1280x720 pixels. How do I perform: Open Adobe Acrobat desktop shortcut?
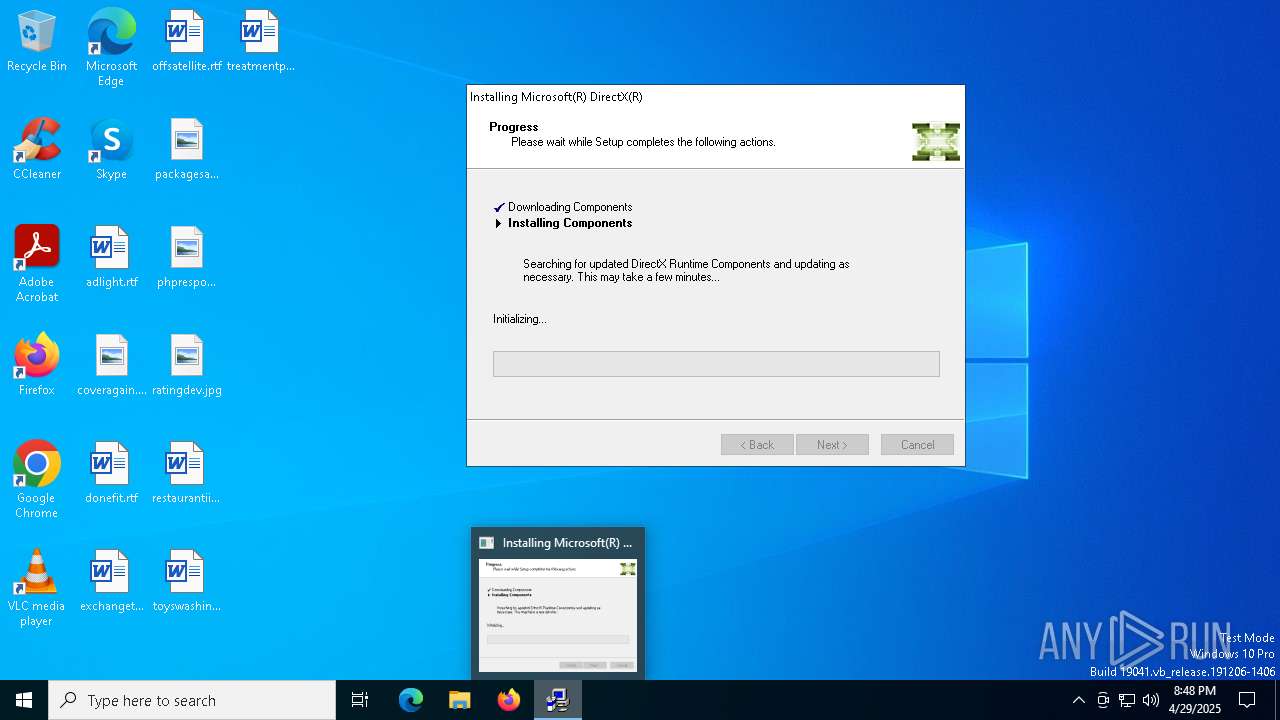tap(37, 264)
